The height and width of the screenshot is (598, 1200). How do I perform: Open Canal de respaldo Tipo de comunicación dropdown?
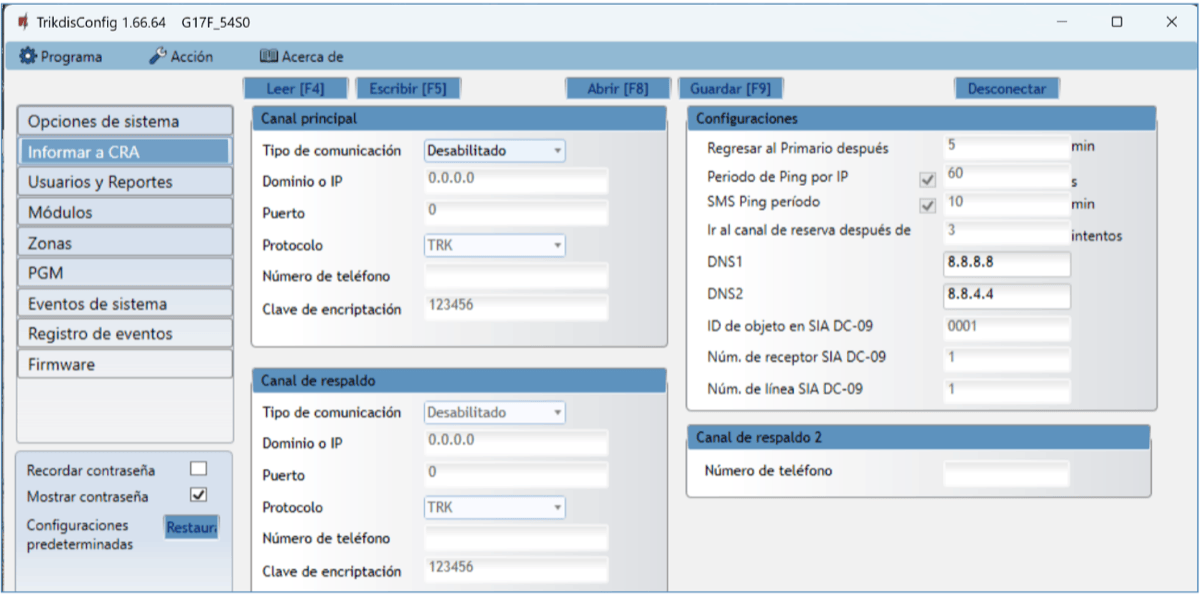point(495,413)
